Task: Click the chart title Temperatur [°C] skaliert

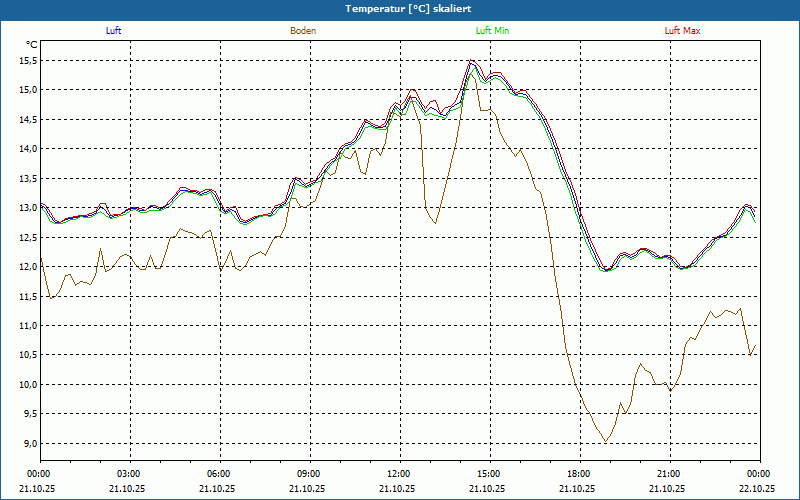Action: tap(408, 9)
